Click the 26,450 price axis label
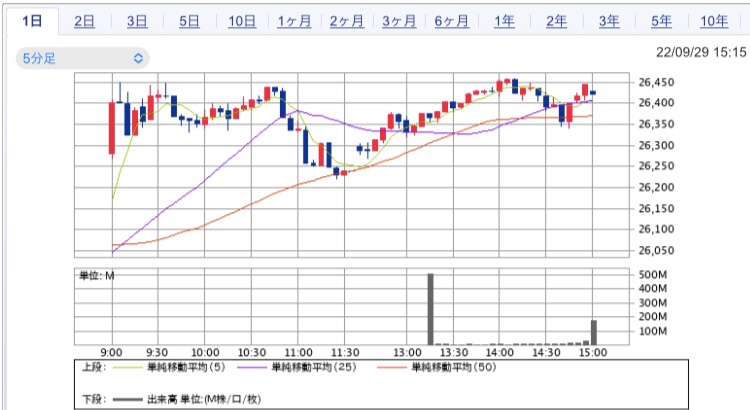The height and width of the screenshot is (410, 750). pos(656,82)
